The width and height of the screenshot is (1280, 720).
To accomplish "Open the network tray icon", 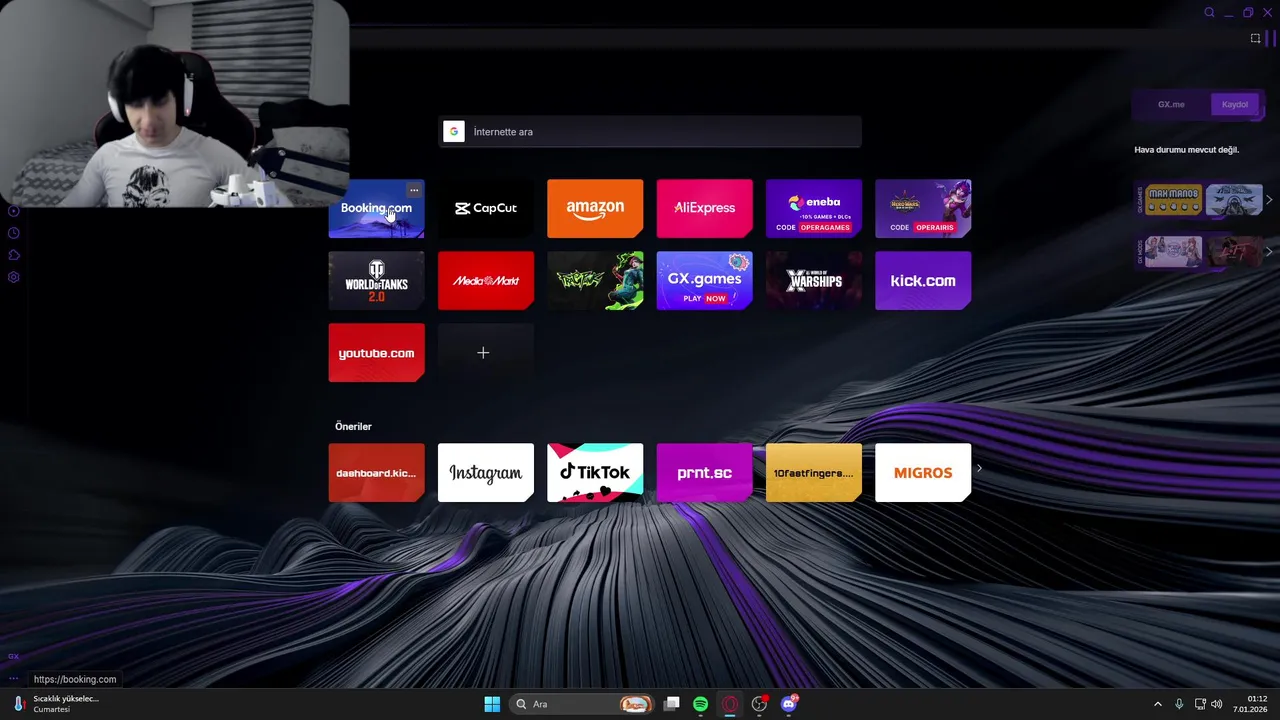I will pos(1200,704).
